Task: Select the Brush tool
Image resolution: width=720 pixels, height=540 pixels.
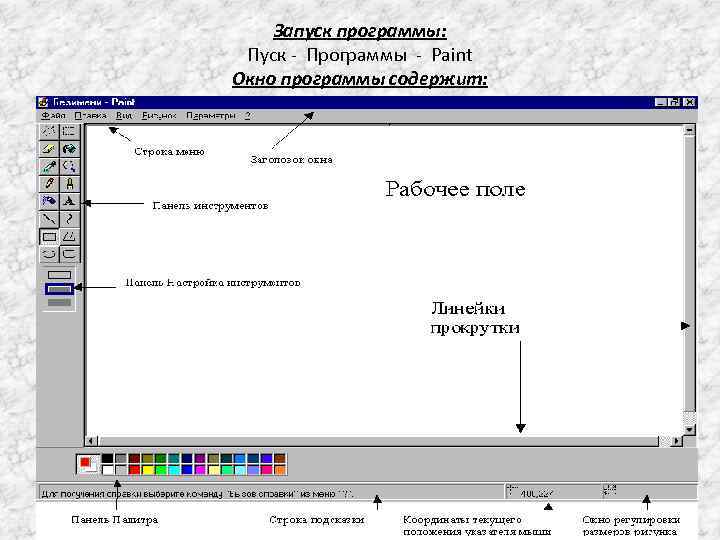Action: tap(69, 184)
